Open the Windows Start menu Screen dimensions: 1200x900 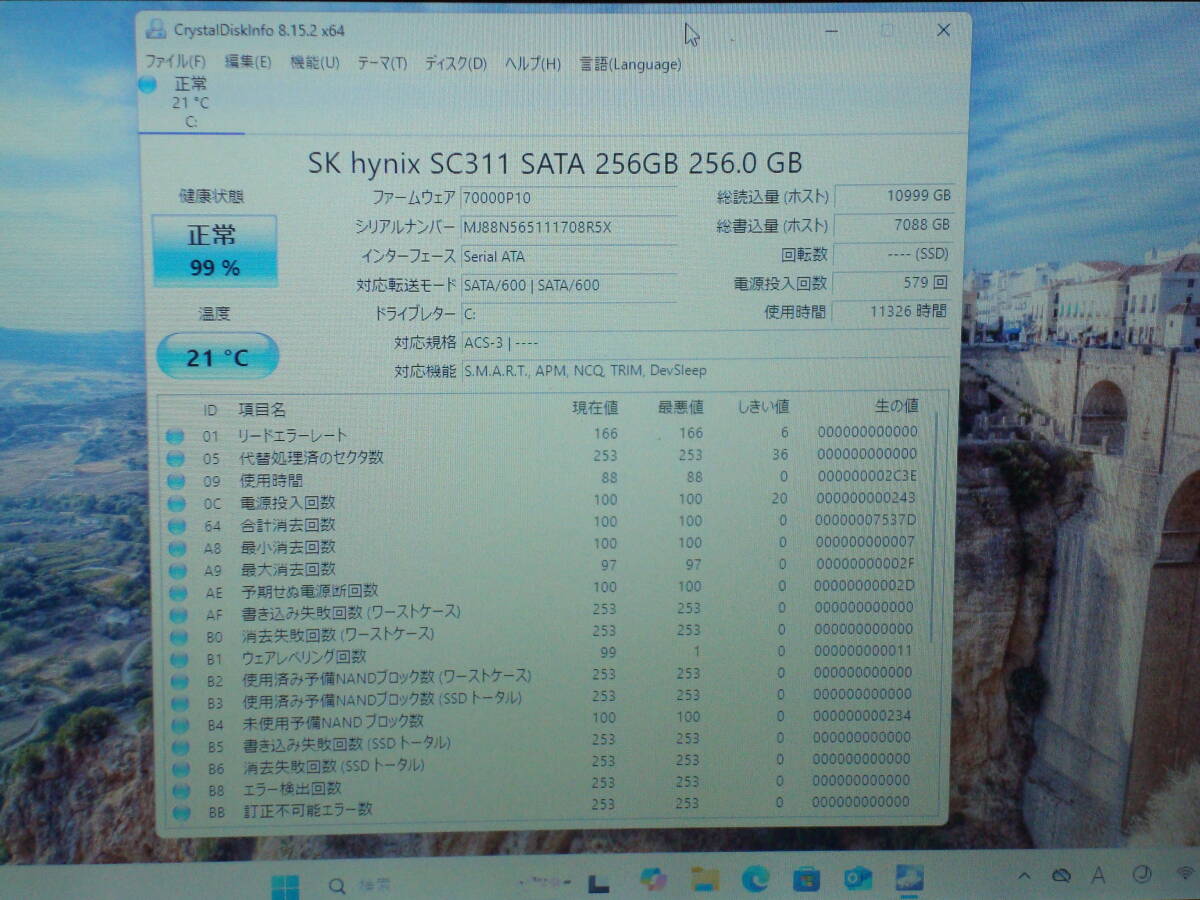click(x=284, y=885)
